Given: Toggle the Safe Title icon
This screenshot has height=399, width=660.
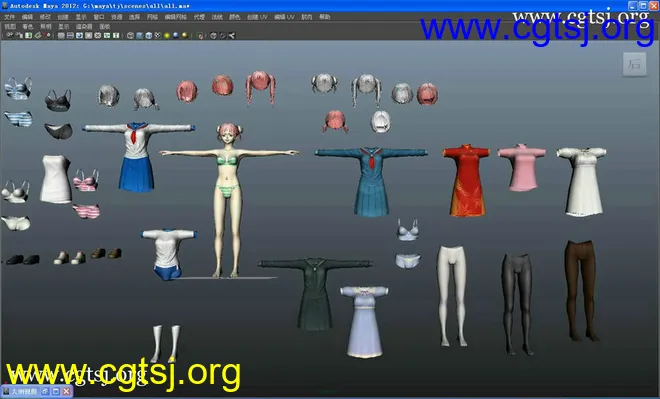Looking at the screenshot, I should tap(116, 35).
